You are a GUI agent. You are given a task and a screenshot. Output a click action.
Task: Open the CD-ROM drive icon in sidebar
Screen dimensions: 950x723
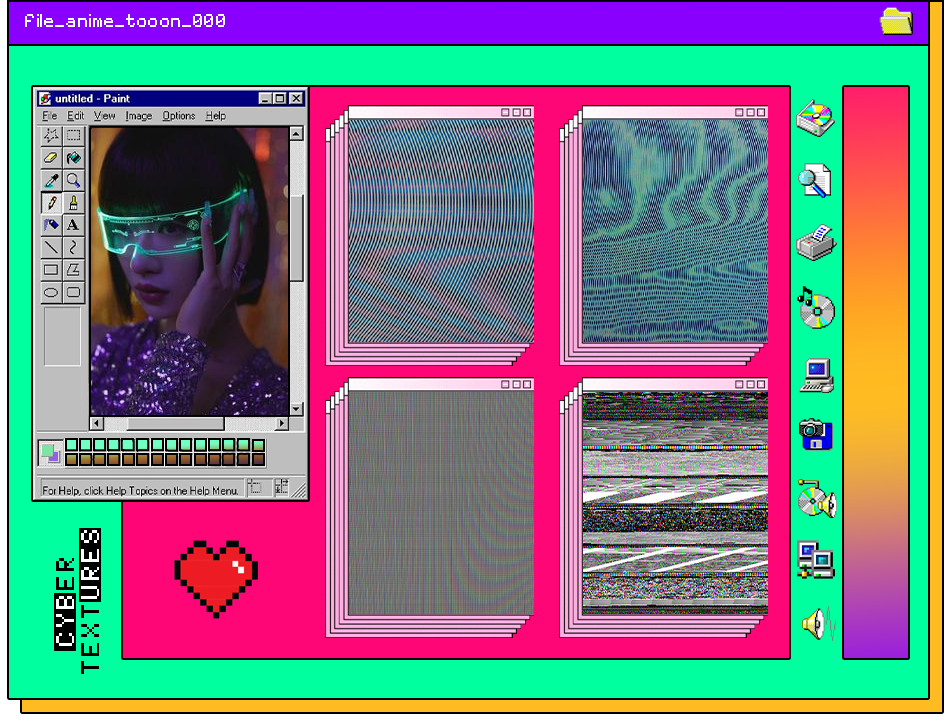tap(815, 118)
